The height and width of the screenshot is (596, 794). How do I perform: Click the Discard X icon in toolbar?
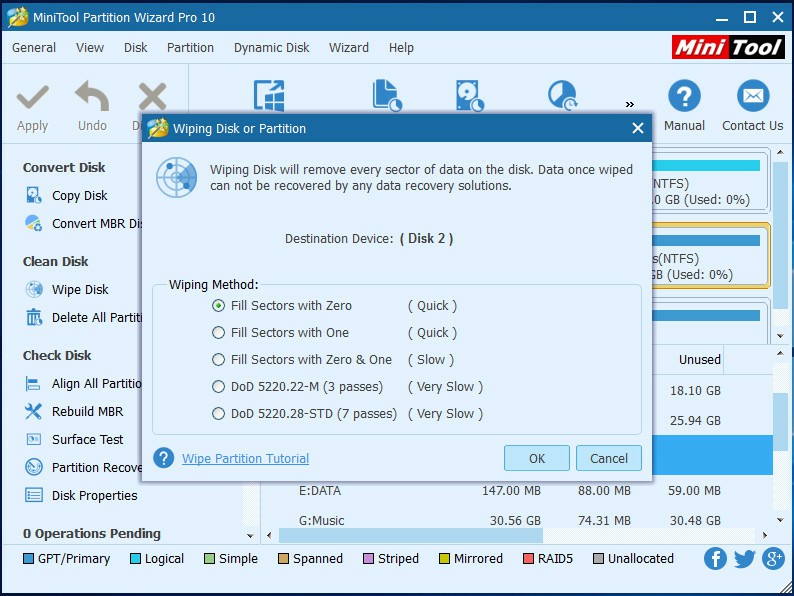[152, 96]
